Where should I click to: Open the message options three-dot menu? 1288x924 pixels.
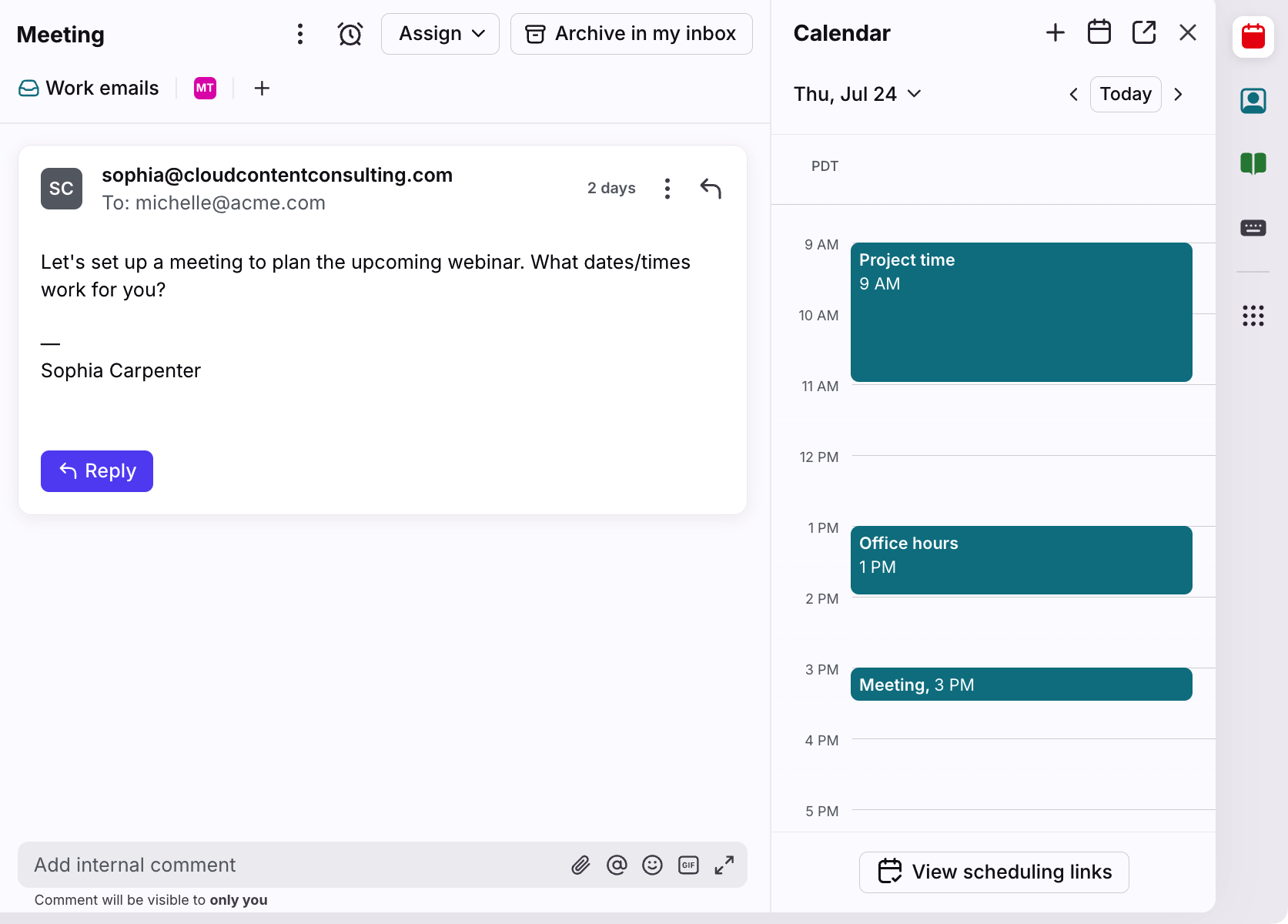(667, 189)
